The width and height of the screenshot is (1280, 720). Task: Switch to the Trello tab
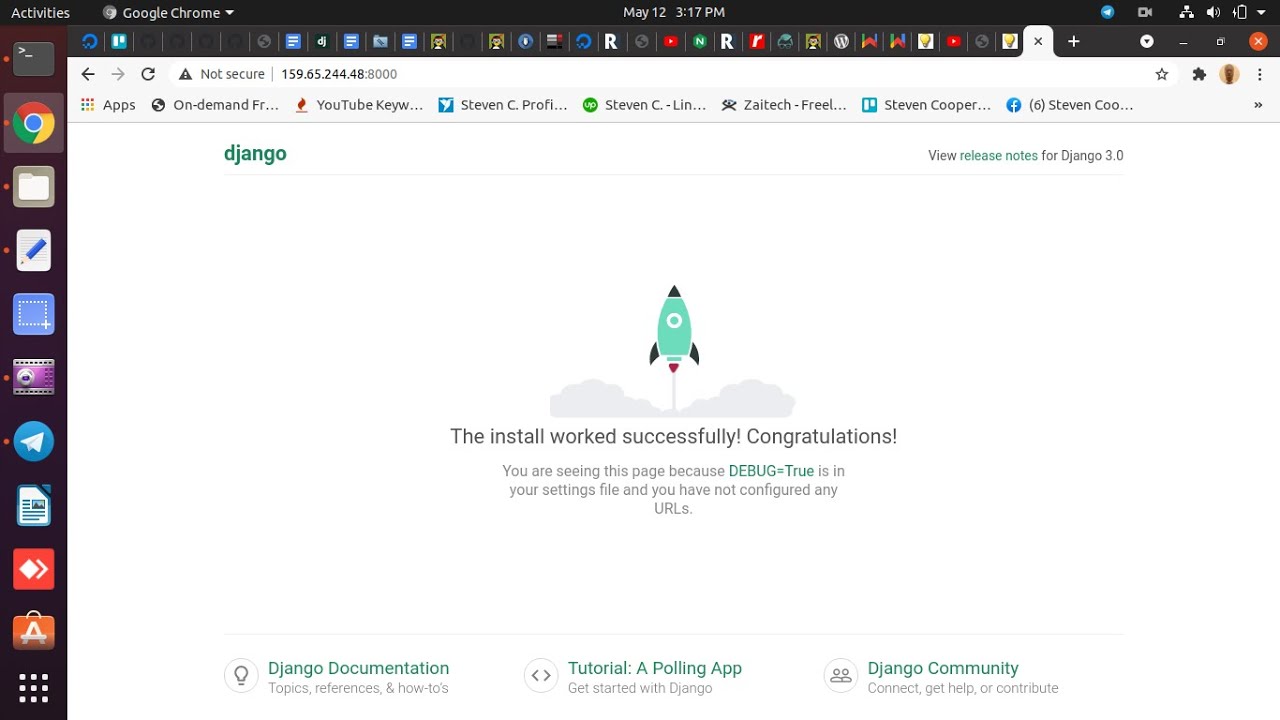pos(119,41)
